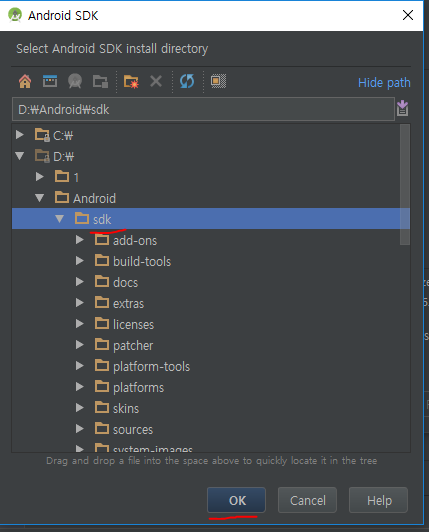
Task: Click the path history icon beside path field
Action: (403, 108)
